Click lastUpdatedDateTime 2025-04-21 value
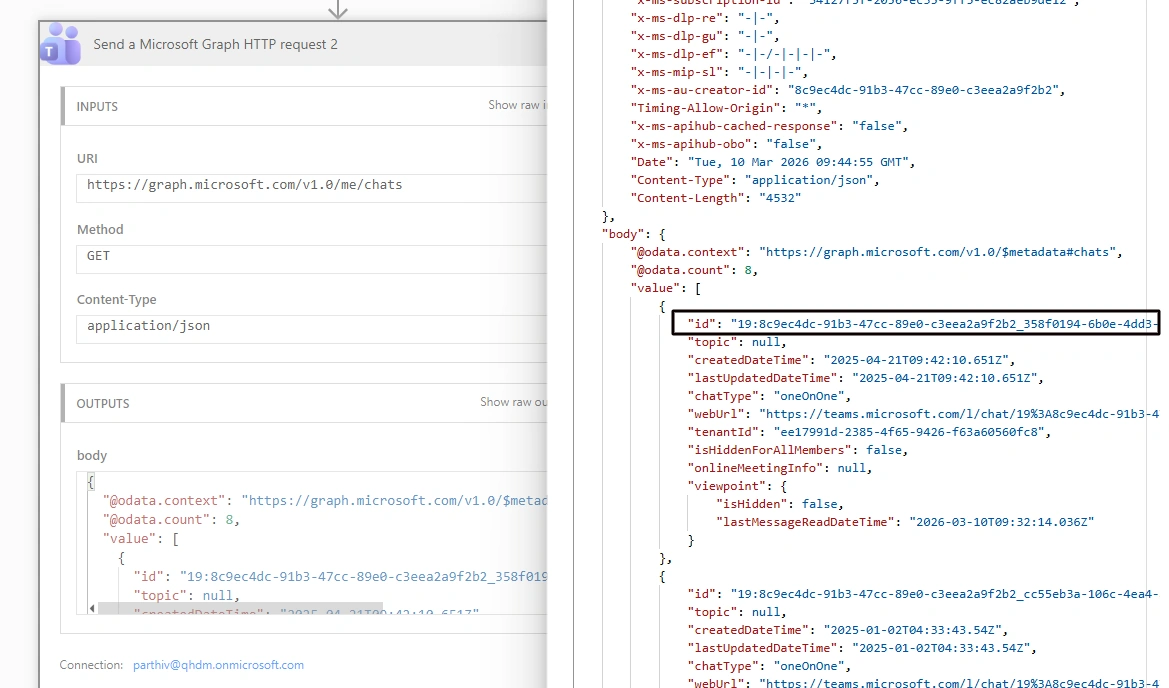The image size is (1169, 688). pos(945,378)
